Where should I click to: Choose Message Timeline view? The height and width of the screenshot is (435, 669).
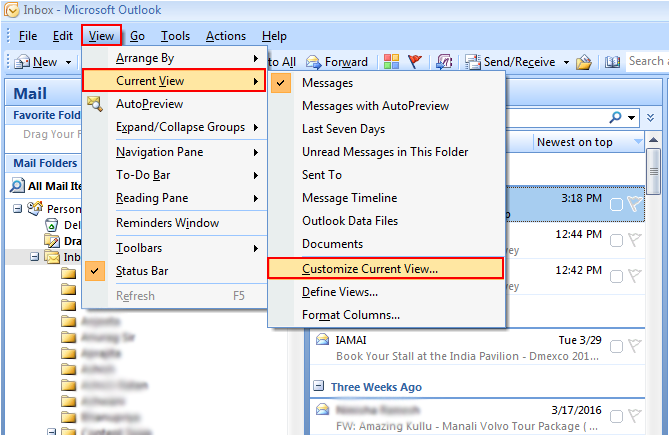386,198
